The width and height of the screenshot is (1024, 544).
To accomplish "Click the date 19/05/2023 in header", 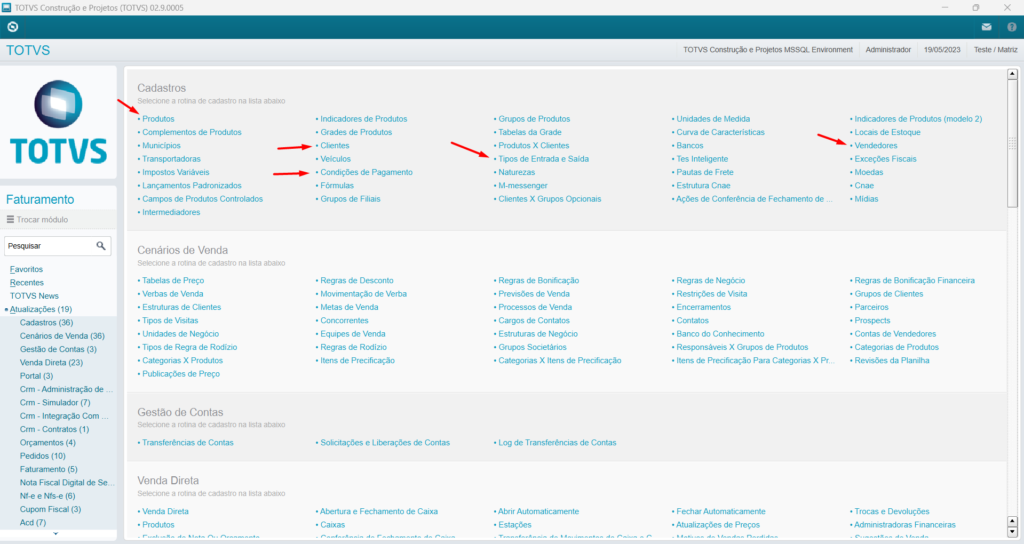I will 942,50.
